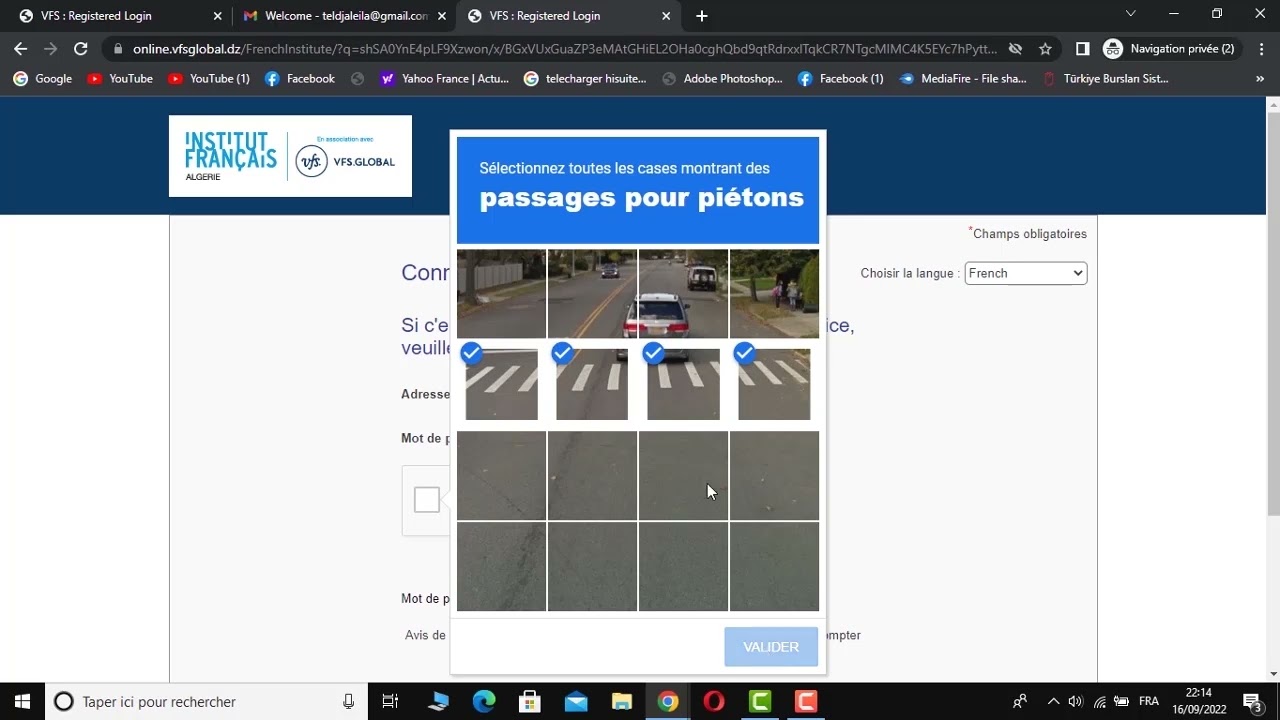Click the address bar URL field
The image size is (1280, 720).
click(565, 48)
